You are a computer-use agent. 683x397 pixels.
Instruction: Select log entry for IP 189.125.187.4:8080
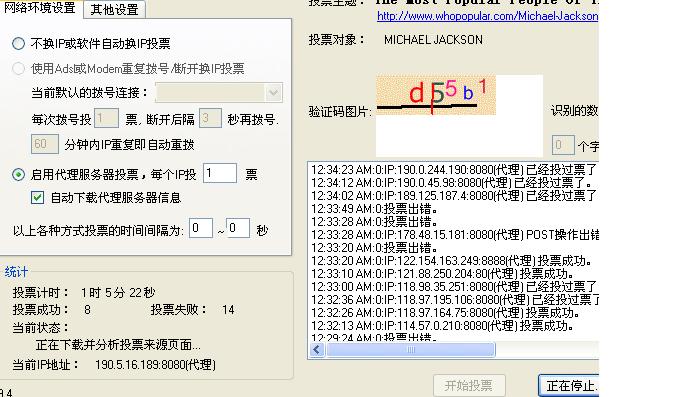click(x=454, y=196)
